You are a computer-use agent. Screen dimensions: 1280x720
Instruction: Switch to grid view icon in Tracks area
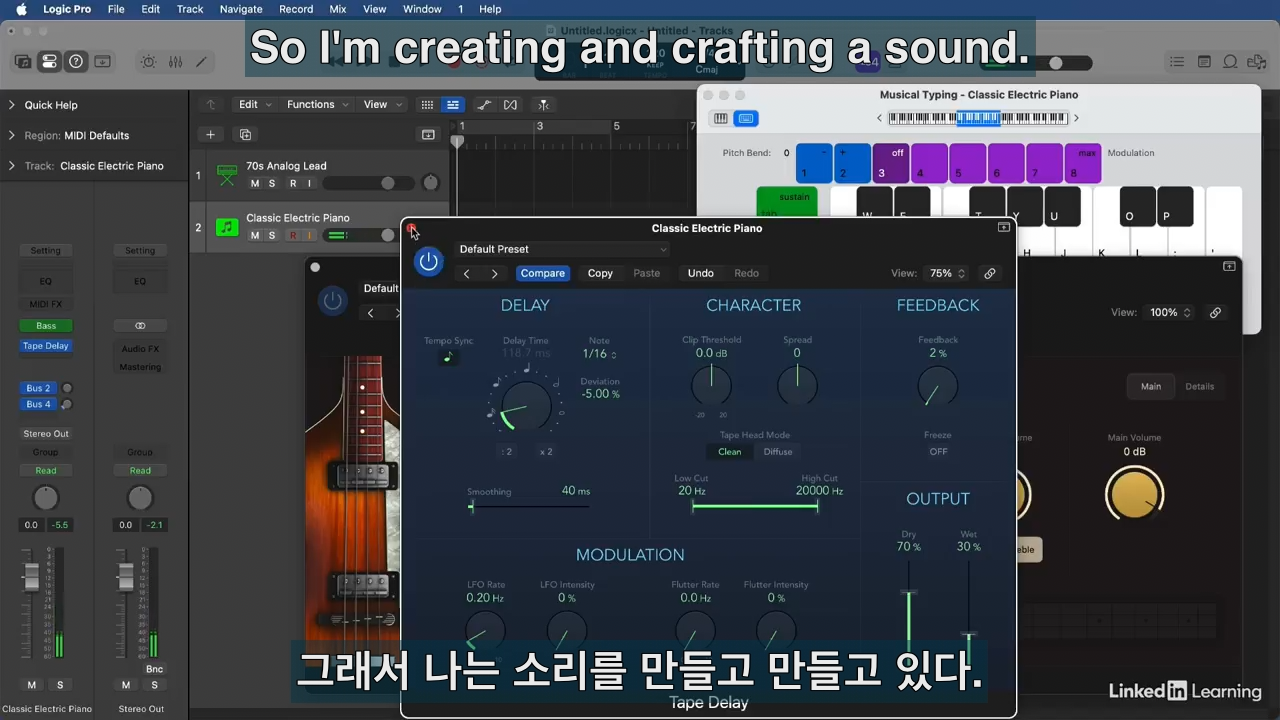427,104
